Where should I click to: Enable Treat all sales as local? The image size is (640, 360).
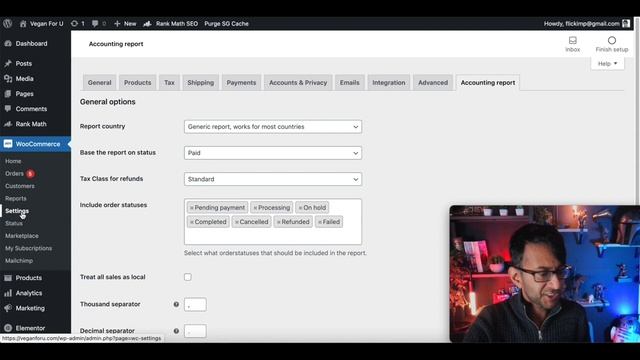click(188, 277)
